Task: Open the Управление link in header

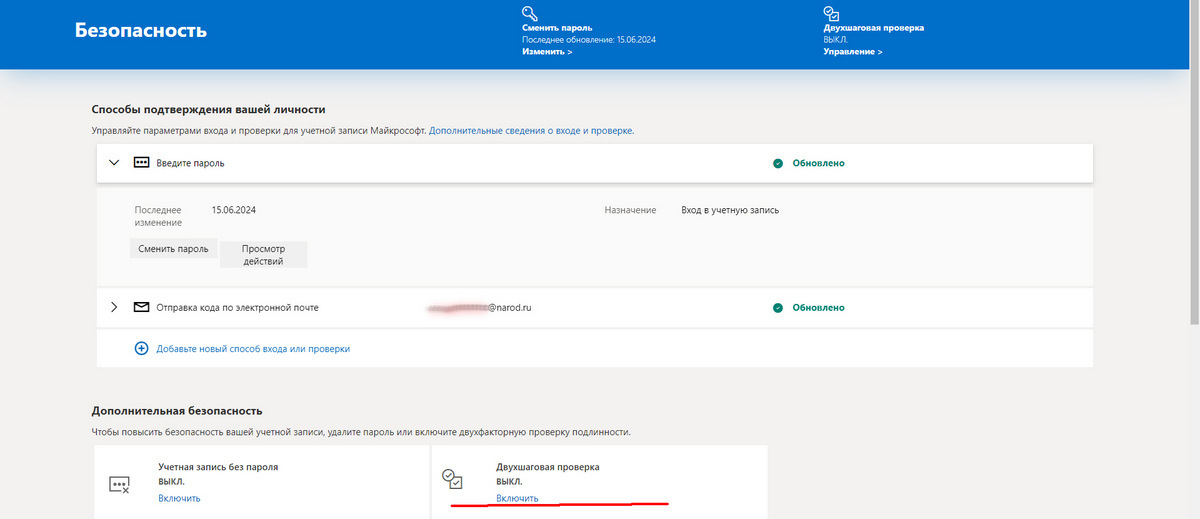Action: click(x=852, y=51)
